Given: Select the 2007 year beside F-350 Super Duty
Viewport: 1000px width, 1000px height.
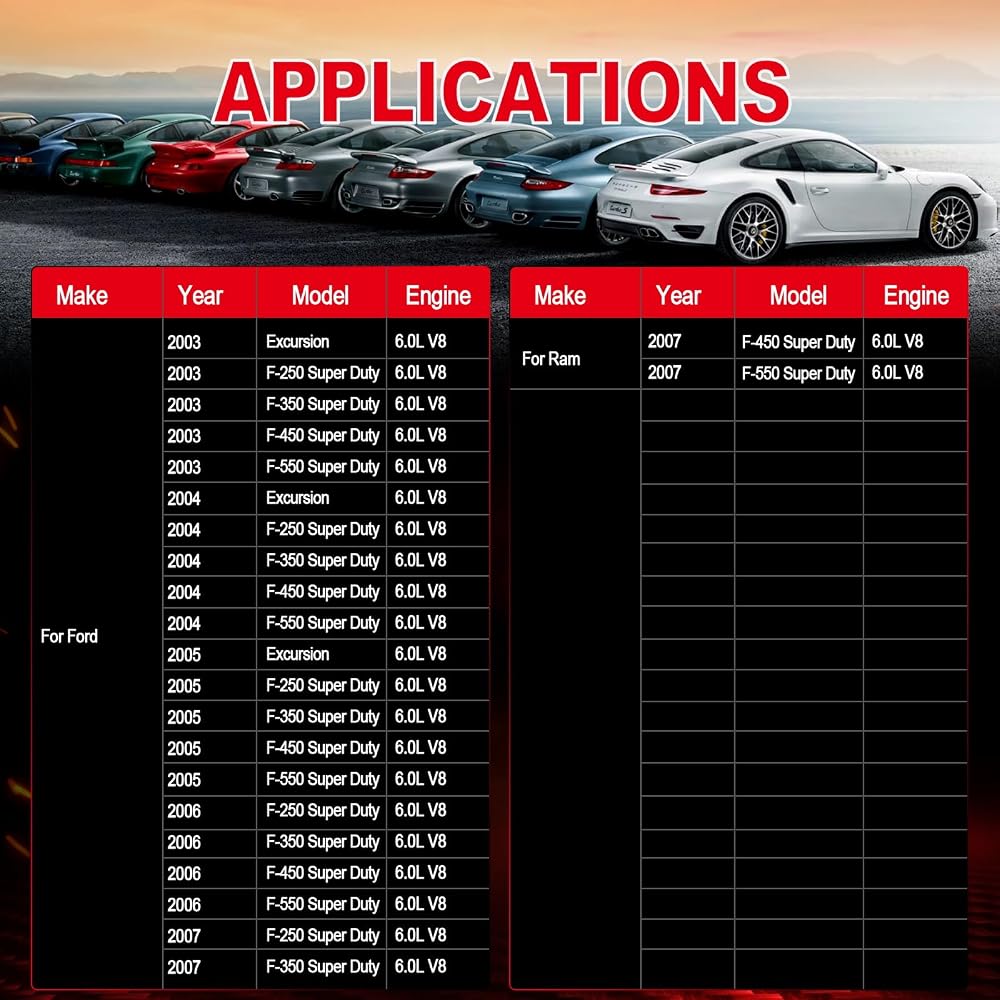Looking at the screenshot, I should tap(184, 967).
